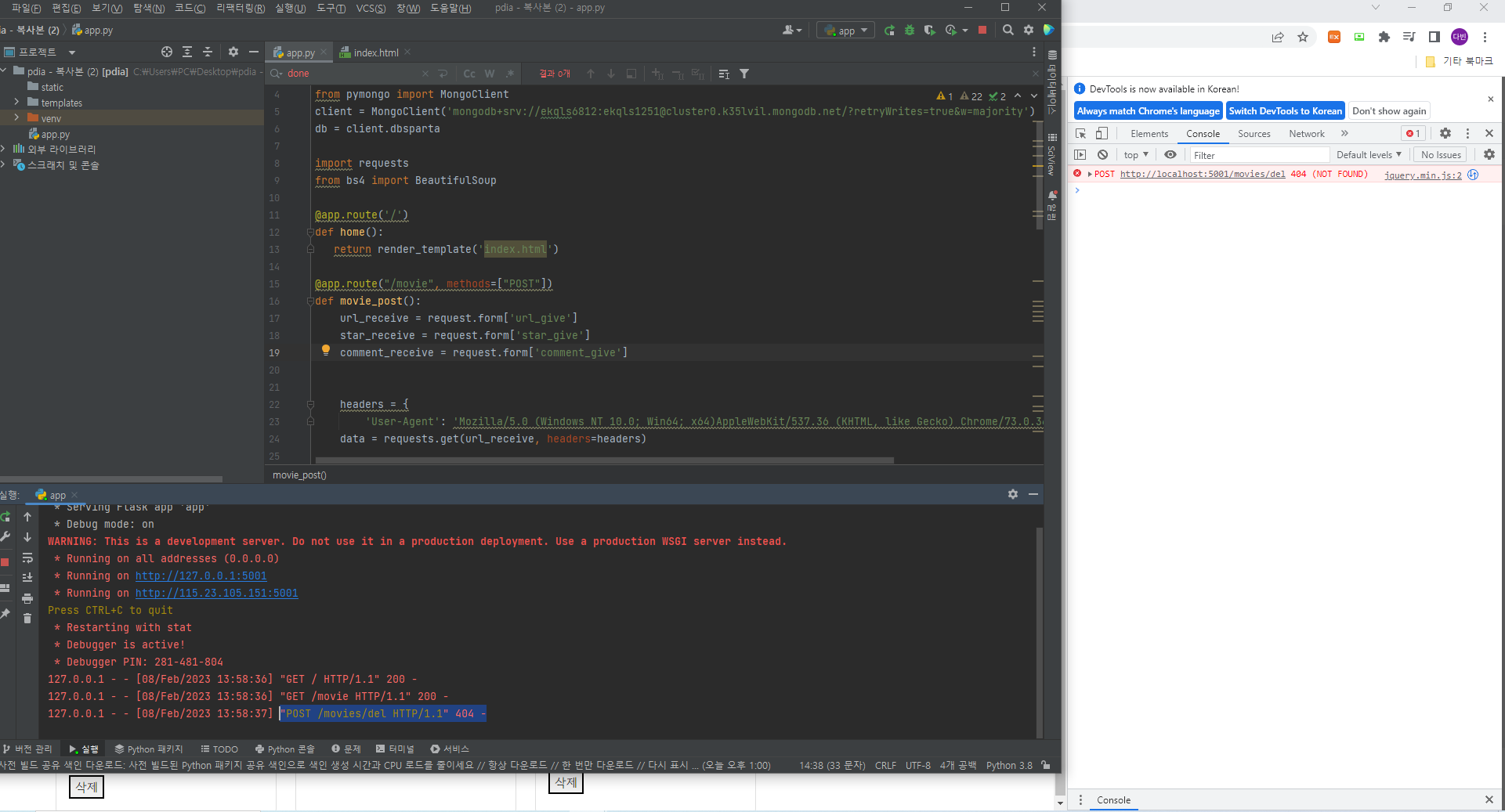Viewport: 1505px width, 812px height.
Task: Go to previous search occurrence arrow
Action: pos(591,74)
